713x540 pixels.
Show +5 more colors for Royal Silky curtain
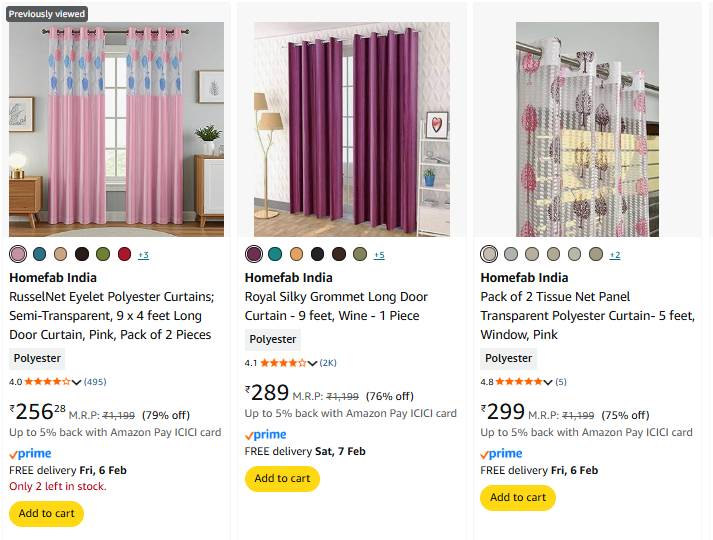(379, 255)
